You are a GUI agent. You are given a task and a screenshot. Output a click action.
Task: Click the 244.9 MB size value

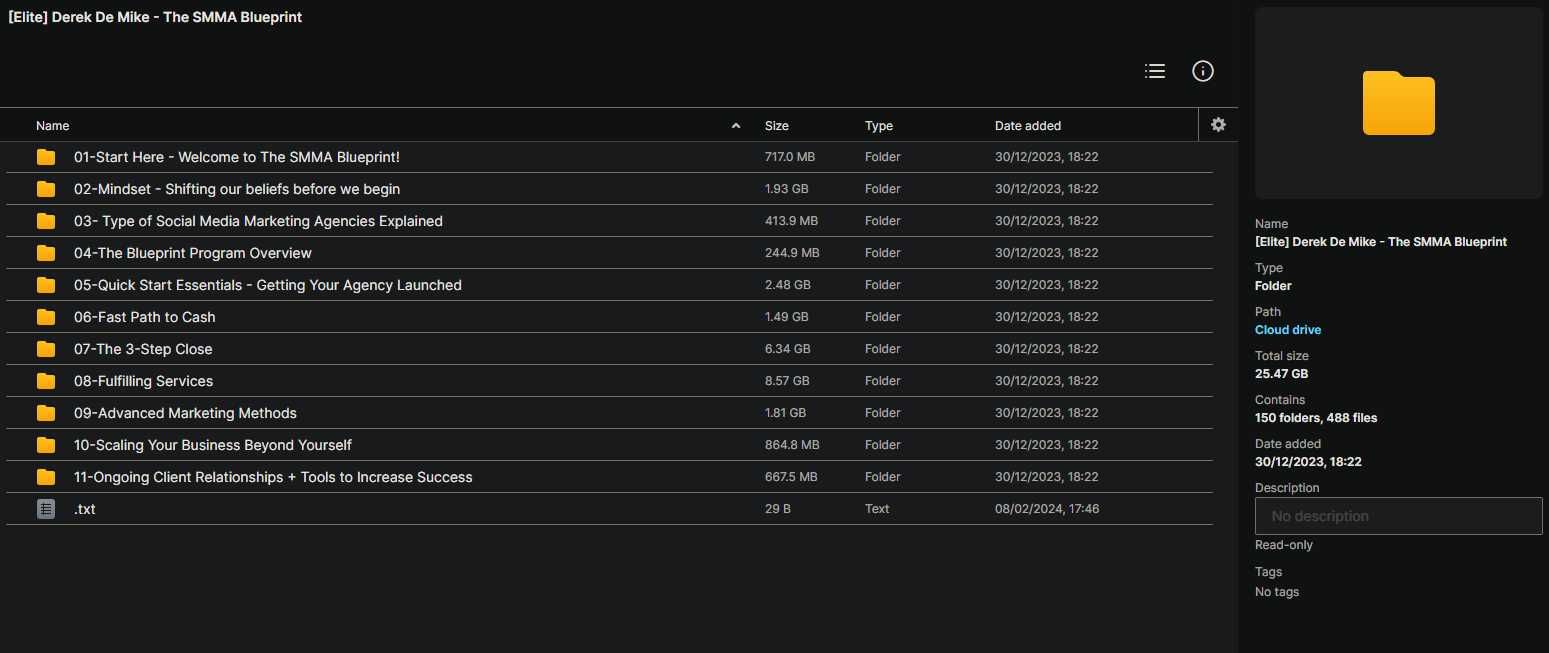pyautogui.click(x=792, y=253)
